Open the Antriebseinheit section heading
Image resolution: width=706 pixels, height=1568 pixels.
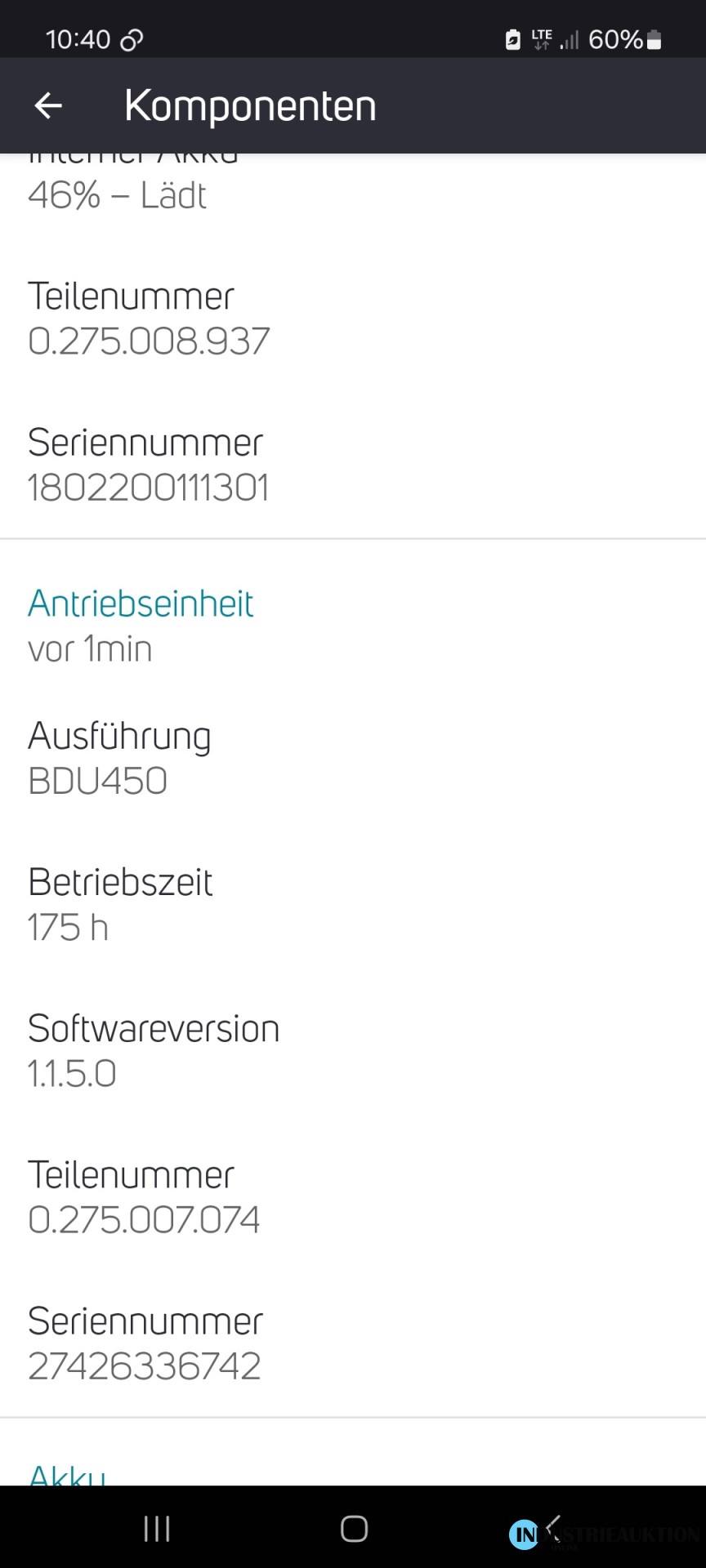point(141,604)
